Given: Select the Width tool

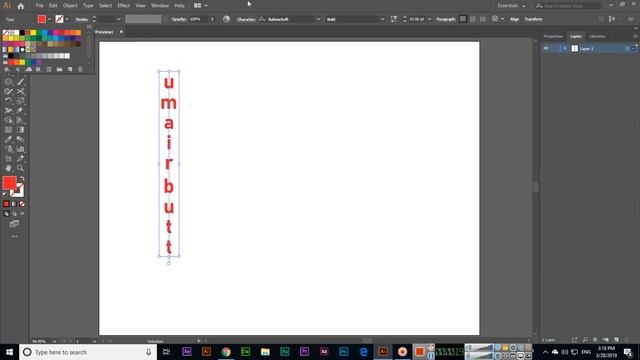Looking at the screenshot, I should 8,111.
